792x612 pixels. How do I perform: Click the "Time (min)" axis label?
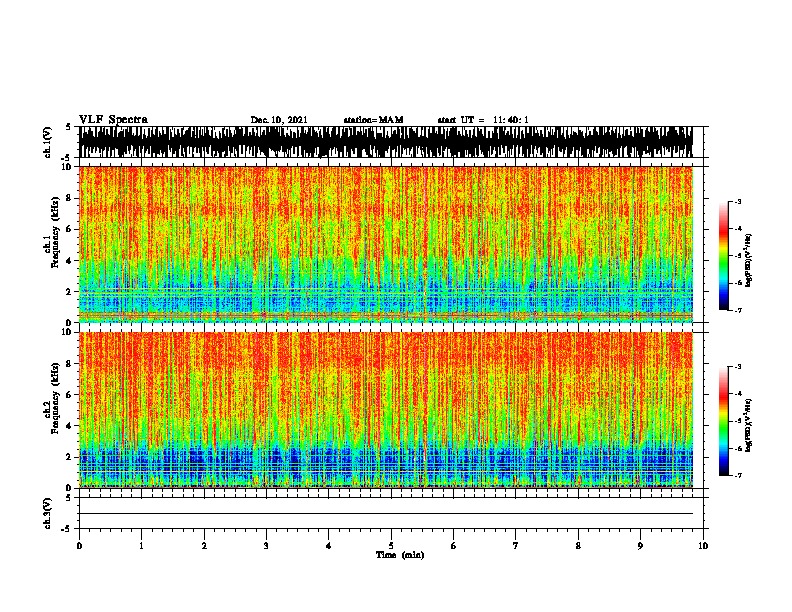(400, 555)
